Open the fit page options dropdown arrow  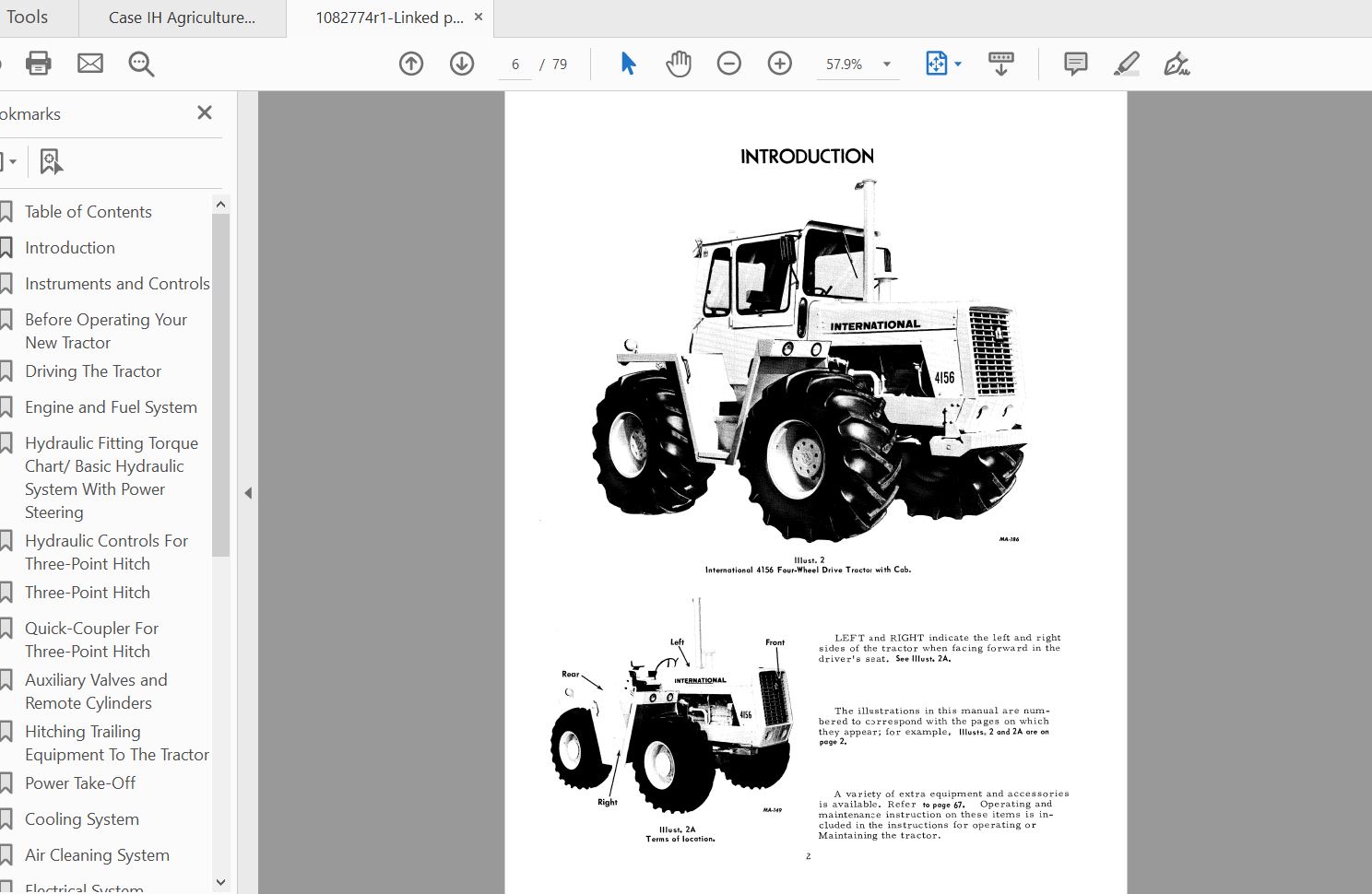click(958, 65)
